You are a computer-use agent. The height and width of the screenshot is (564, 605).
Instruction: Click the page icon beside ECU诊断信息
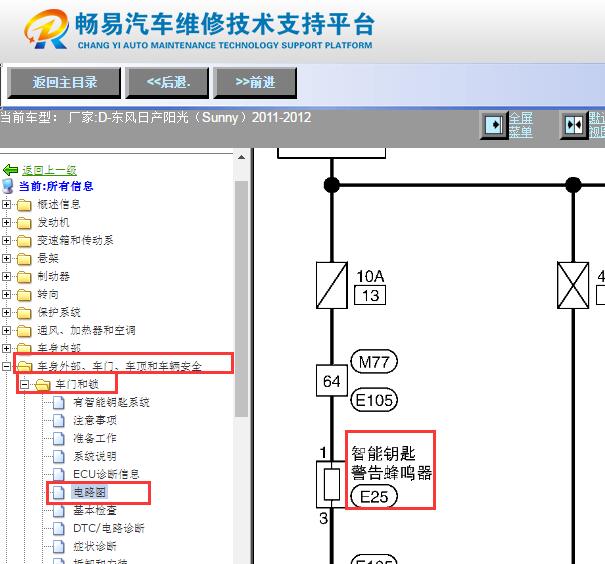(59, 474)
